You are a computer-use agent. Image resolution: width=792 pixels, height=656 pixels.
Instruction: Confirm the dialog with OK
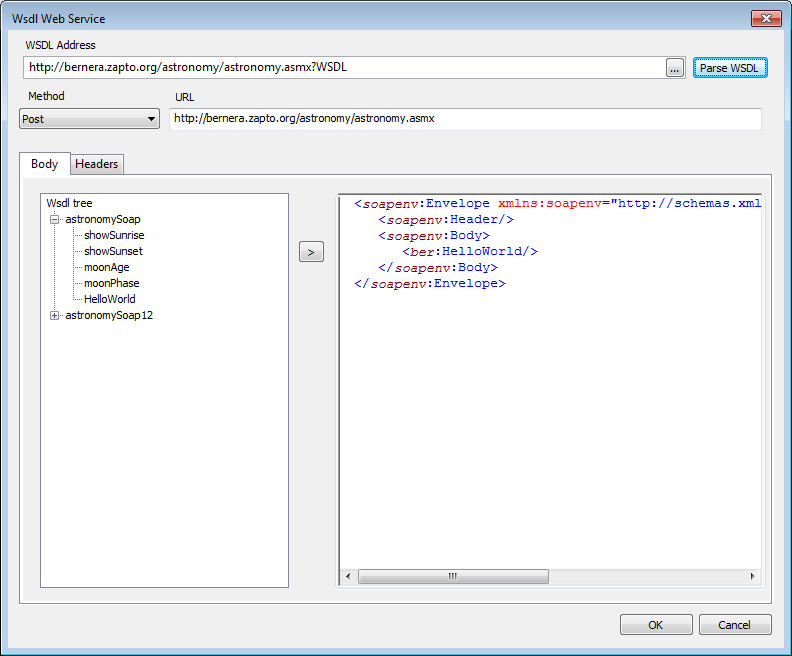click(x=655, y=625)
